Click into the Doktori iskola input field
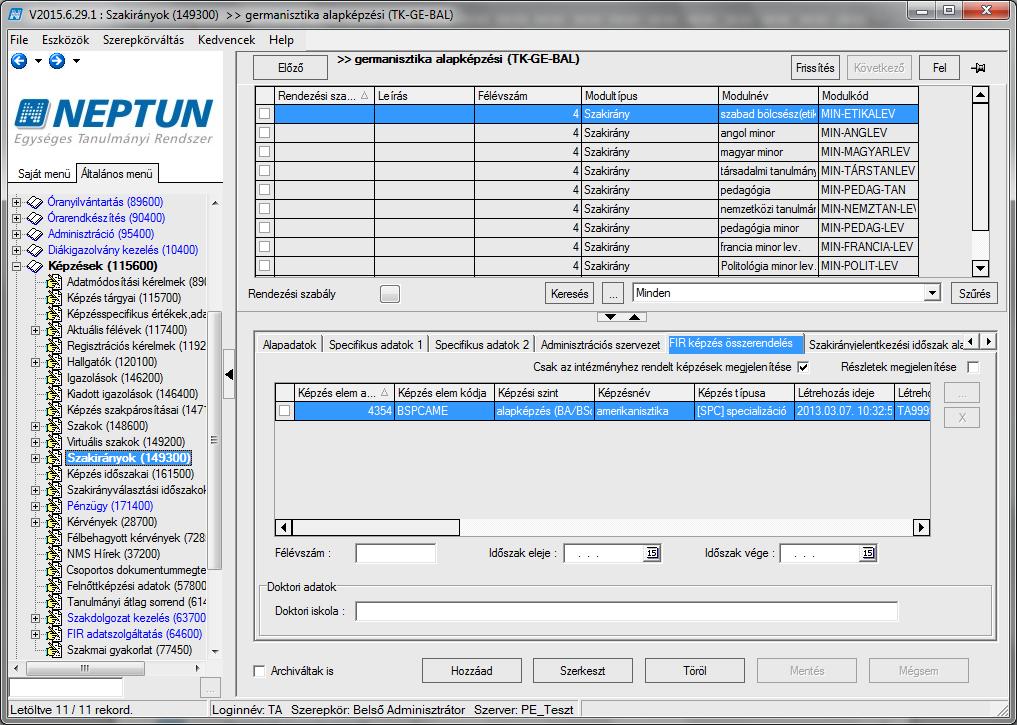Viewport: 1017px width, 725px height. tap(627, 611)
